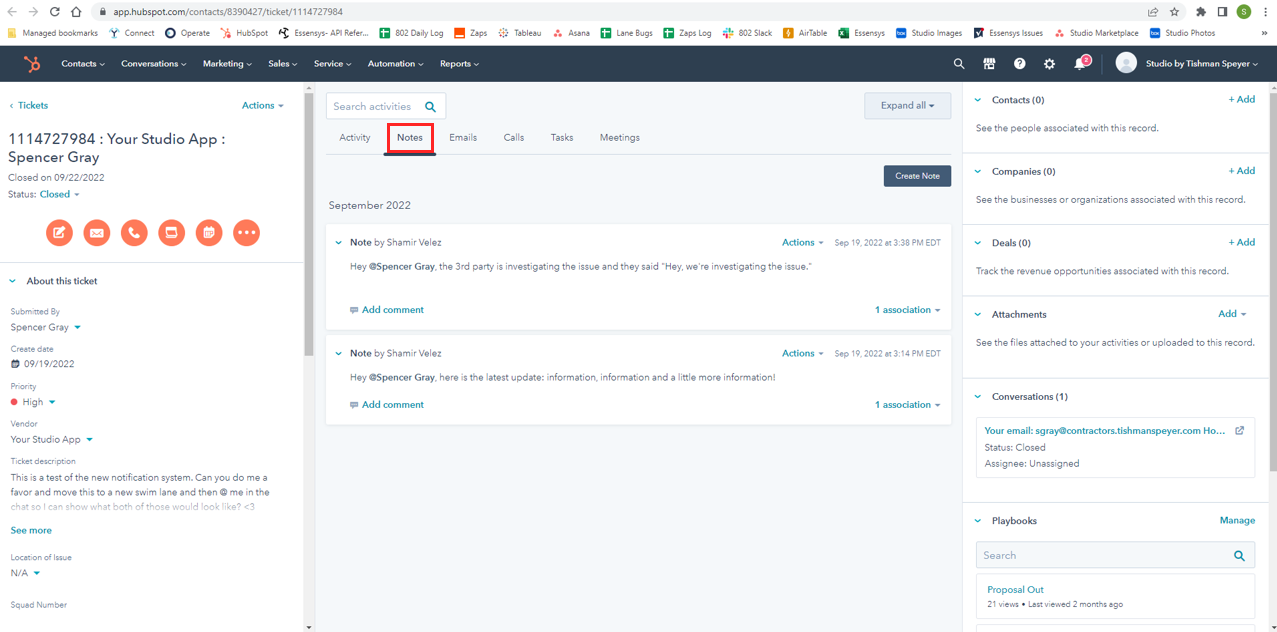Image resolution: width=1277 pixels, height=632 pixels.
Task: Open the ticket Status Closed dropdown
Action: pyautogui.click(x=59, y=194)
